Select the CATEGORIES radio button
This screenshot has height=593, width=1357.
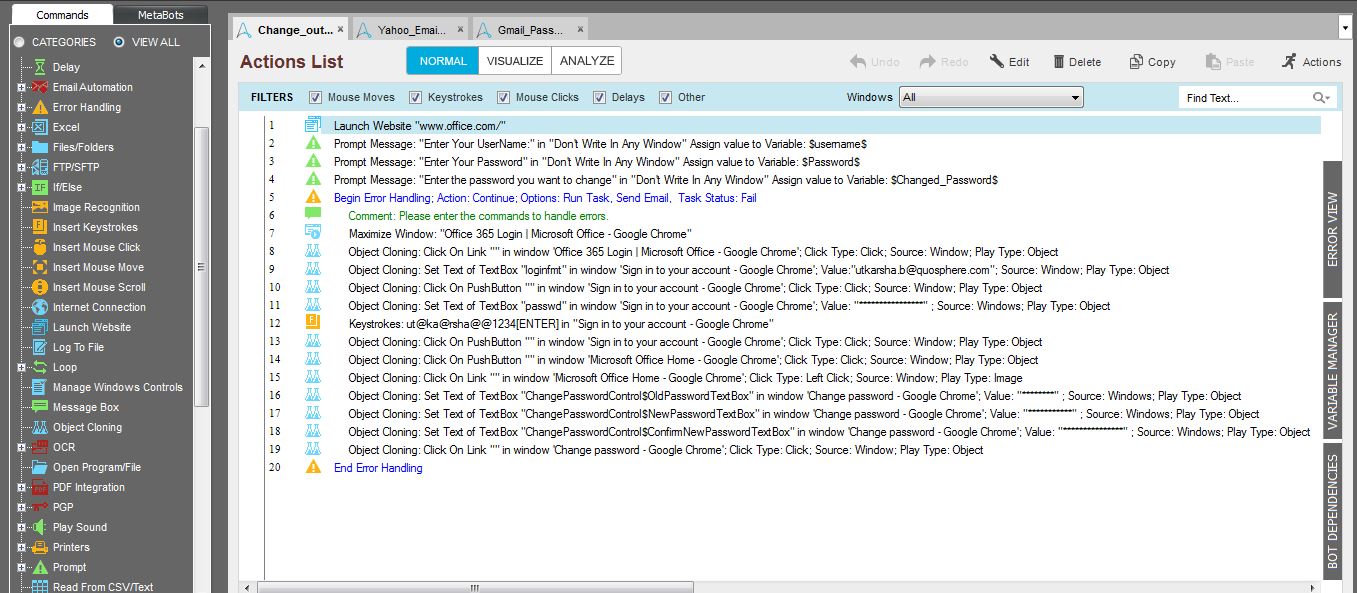click(x=19, y=42)
